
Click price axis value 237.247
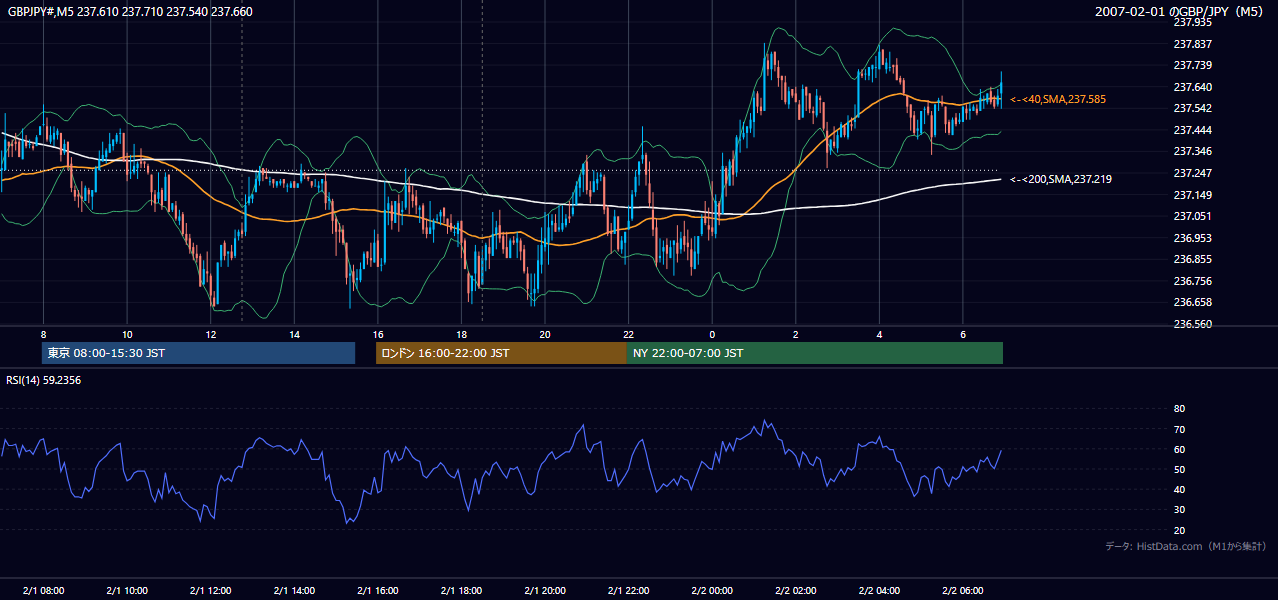click(1192, 173)
